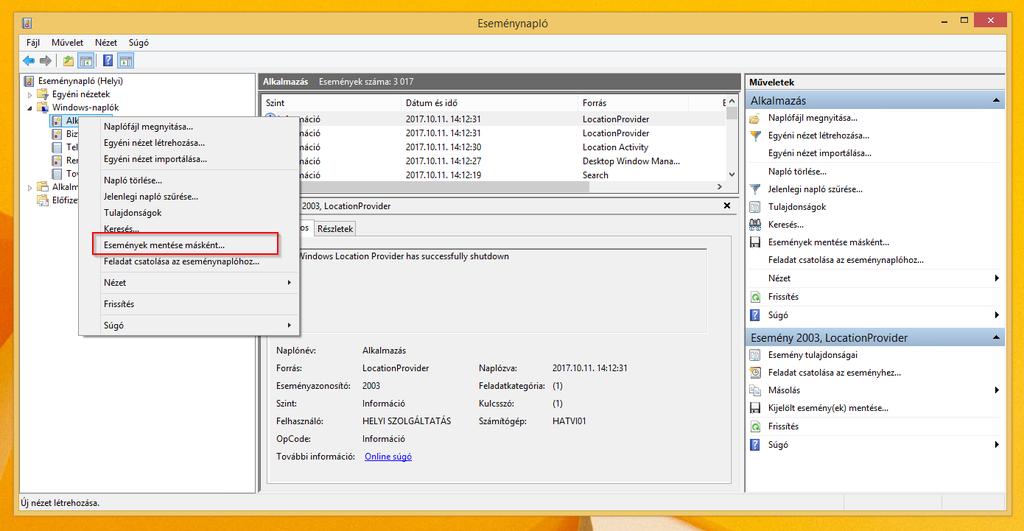The height and width of the screenshot is (531, 1024).
Task: Click the blue Help toolbar icon
Action: [x=108, y=61]
